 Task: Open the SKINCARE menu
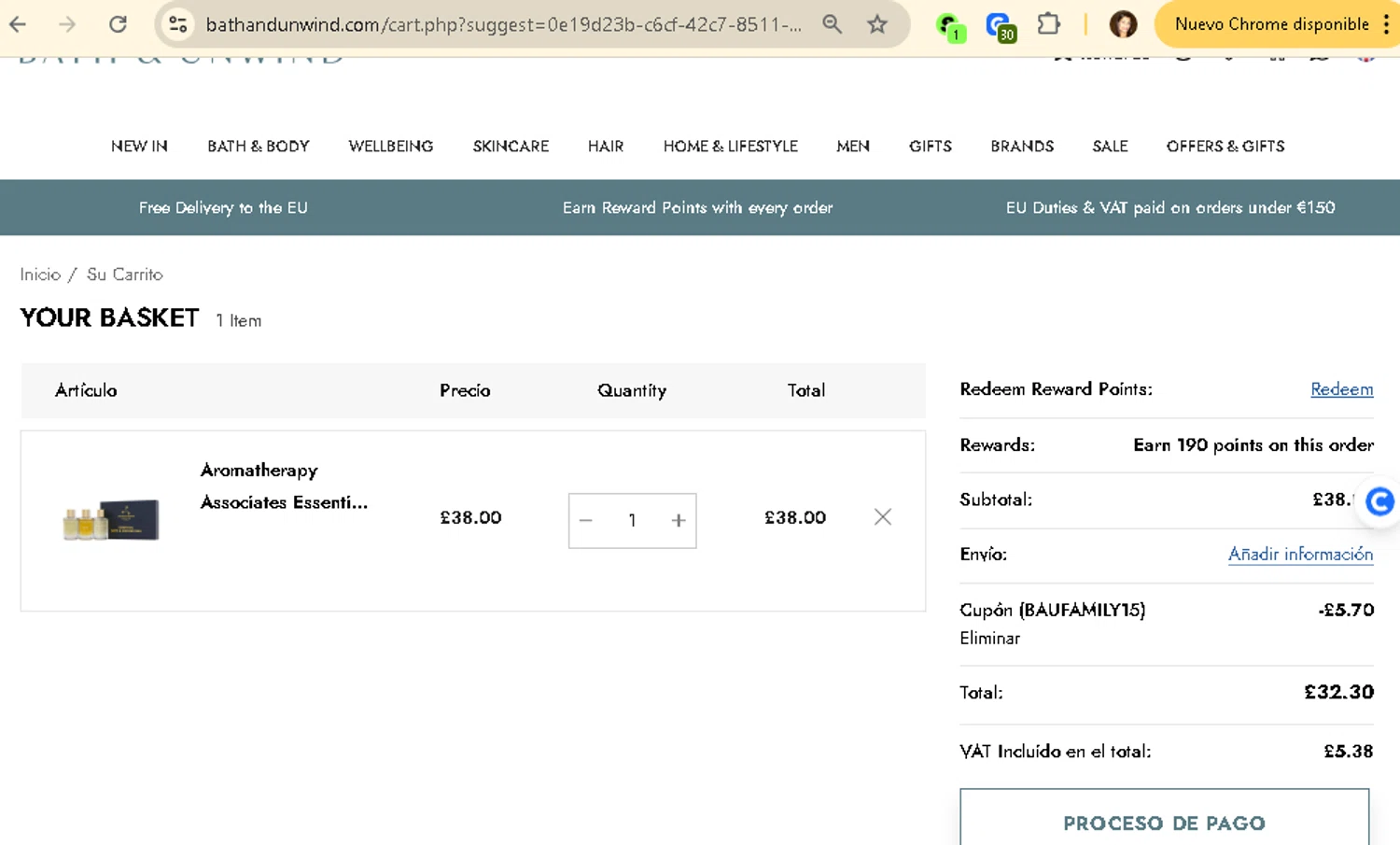tap(511, 147)
